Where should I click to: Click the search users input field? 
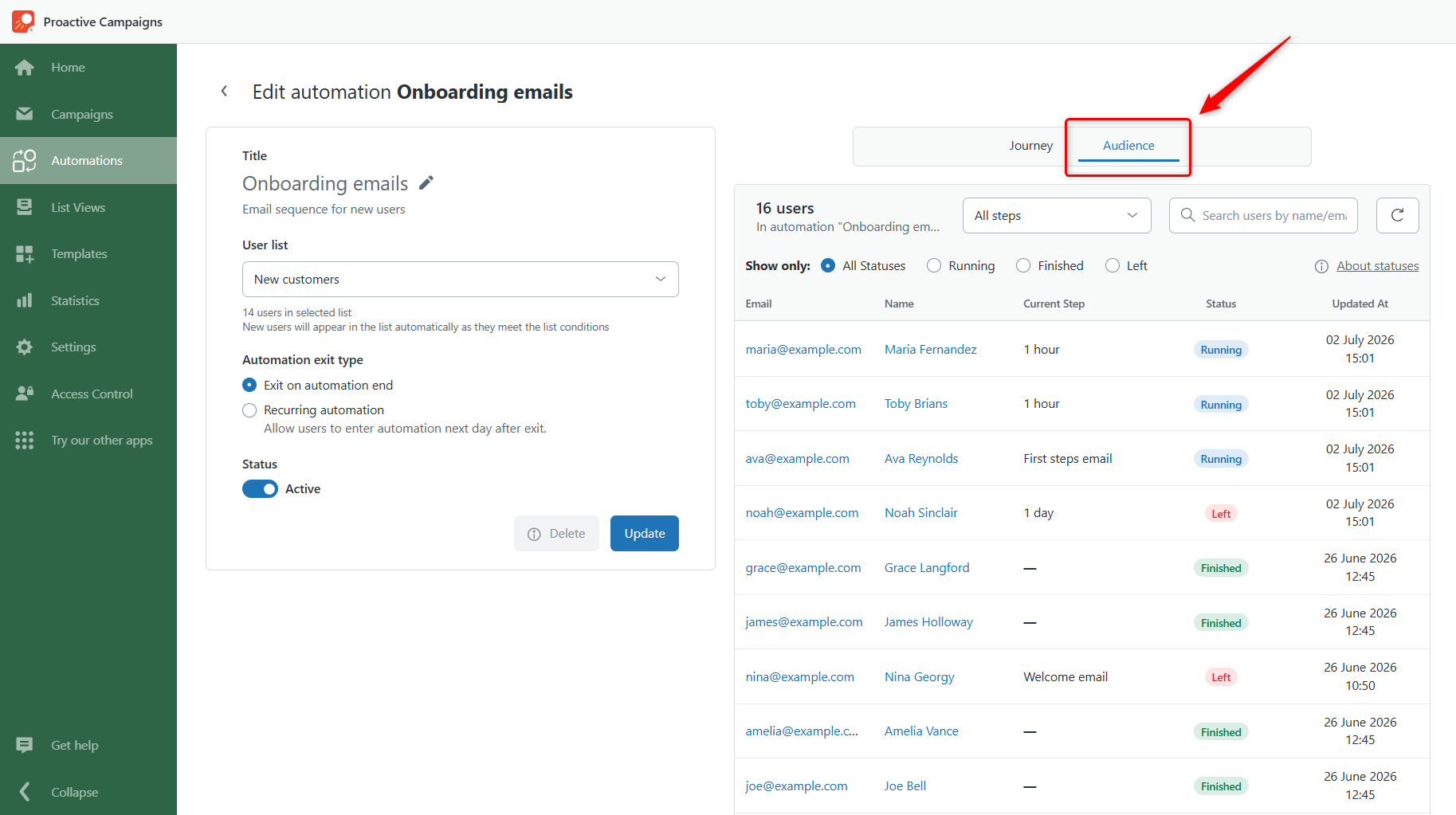1263,215
